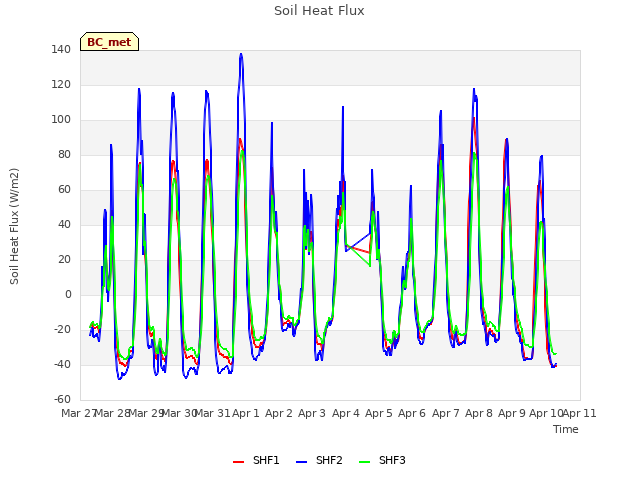Click the 60 y-axis tick label
Viewport: 640px width, 480px height.
point(64,190)
